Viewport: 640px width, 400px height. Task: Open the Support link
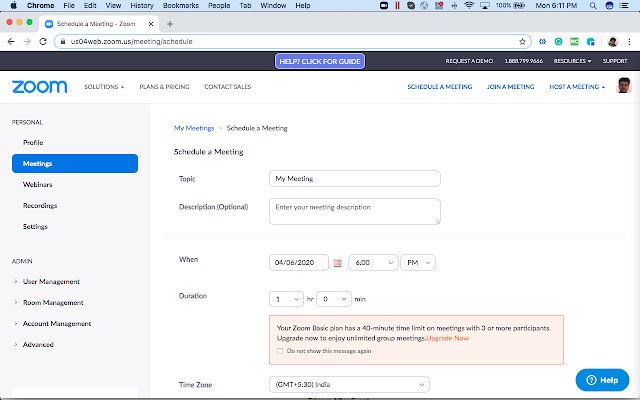(615, 61)
